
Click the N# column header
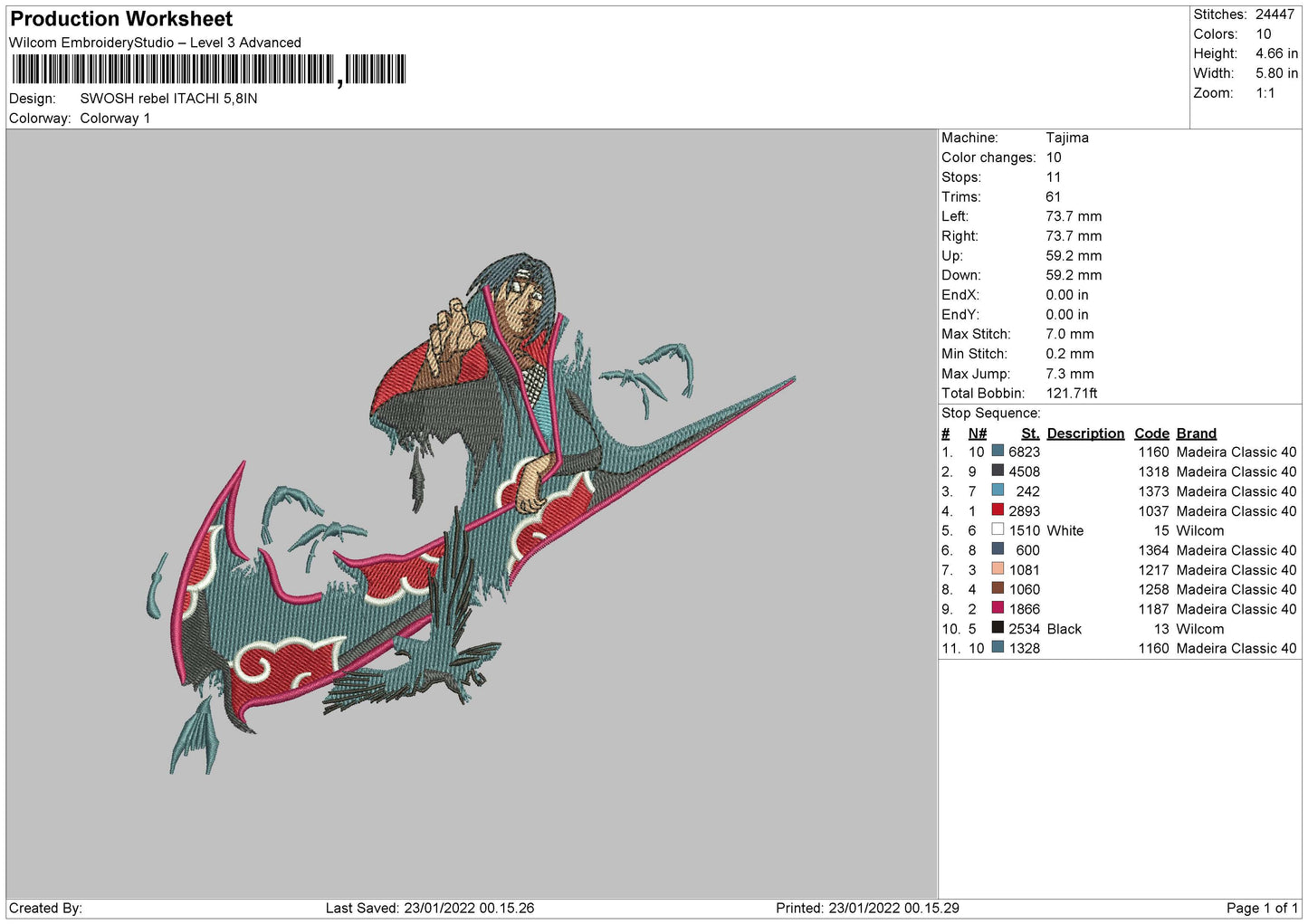click(977, 433)
